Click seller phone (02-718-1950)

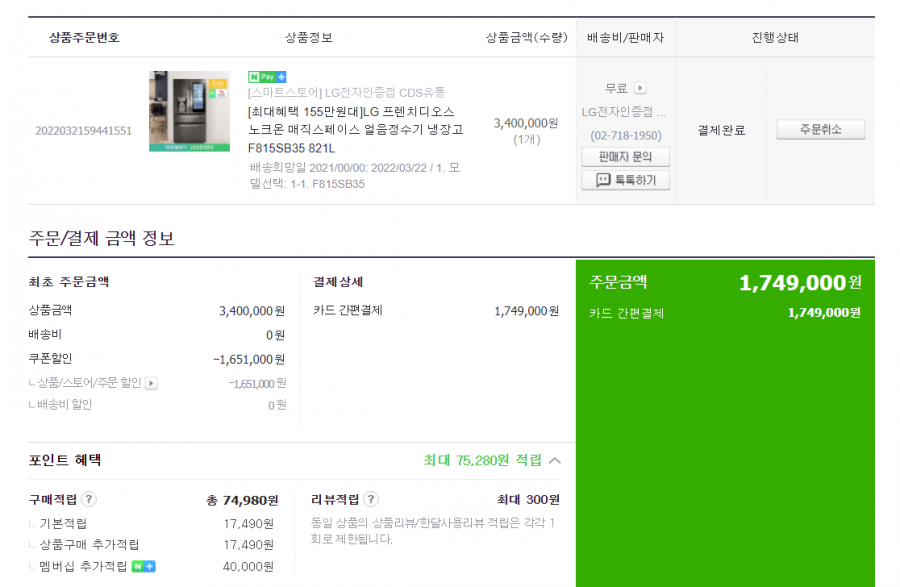[x=626, y=135]
